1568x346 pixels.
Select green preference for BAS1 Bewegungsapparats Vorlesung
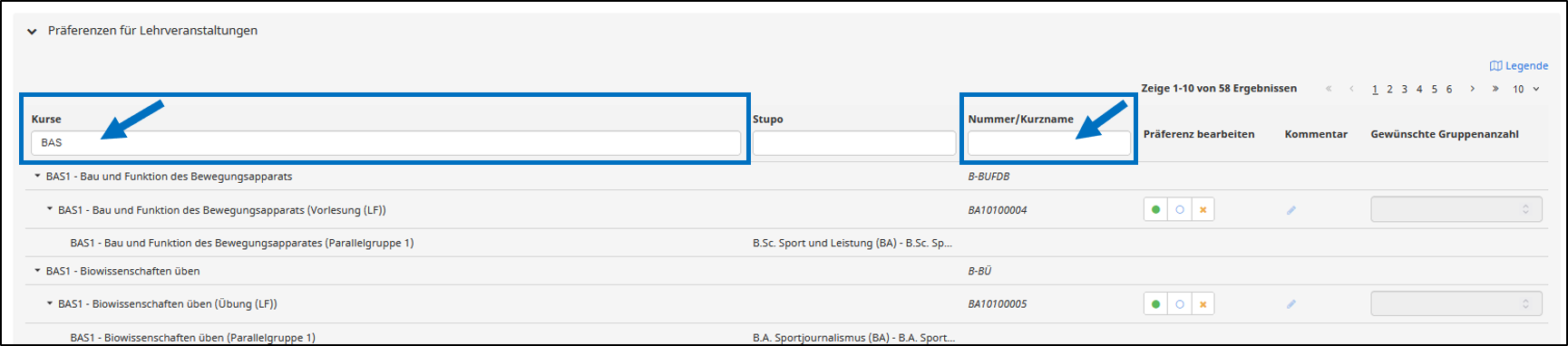point(1155,210)
